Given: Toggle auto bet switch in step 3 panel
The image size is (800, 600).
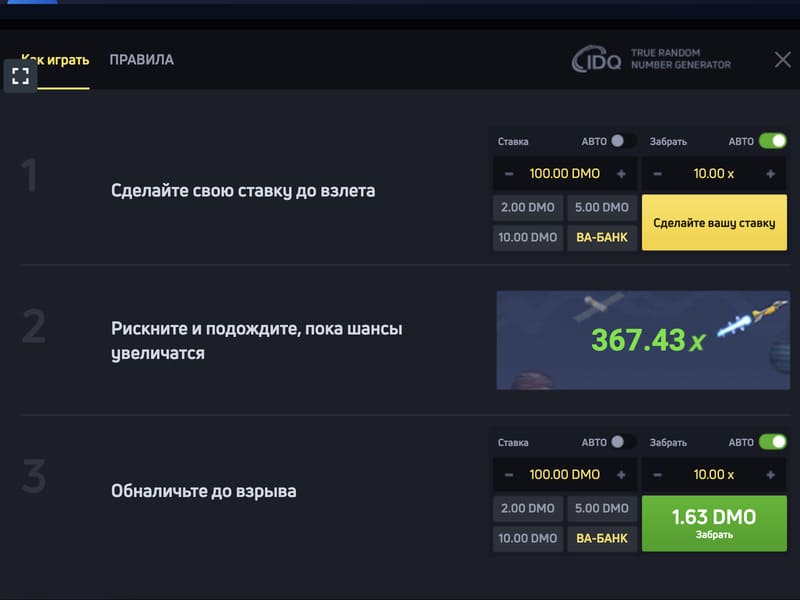Looking at the screenshot, I should (x=622, y=442).
